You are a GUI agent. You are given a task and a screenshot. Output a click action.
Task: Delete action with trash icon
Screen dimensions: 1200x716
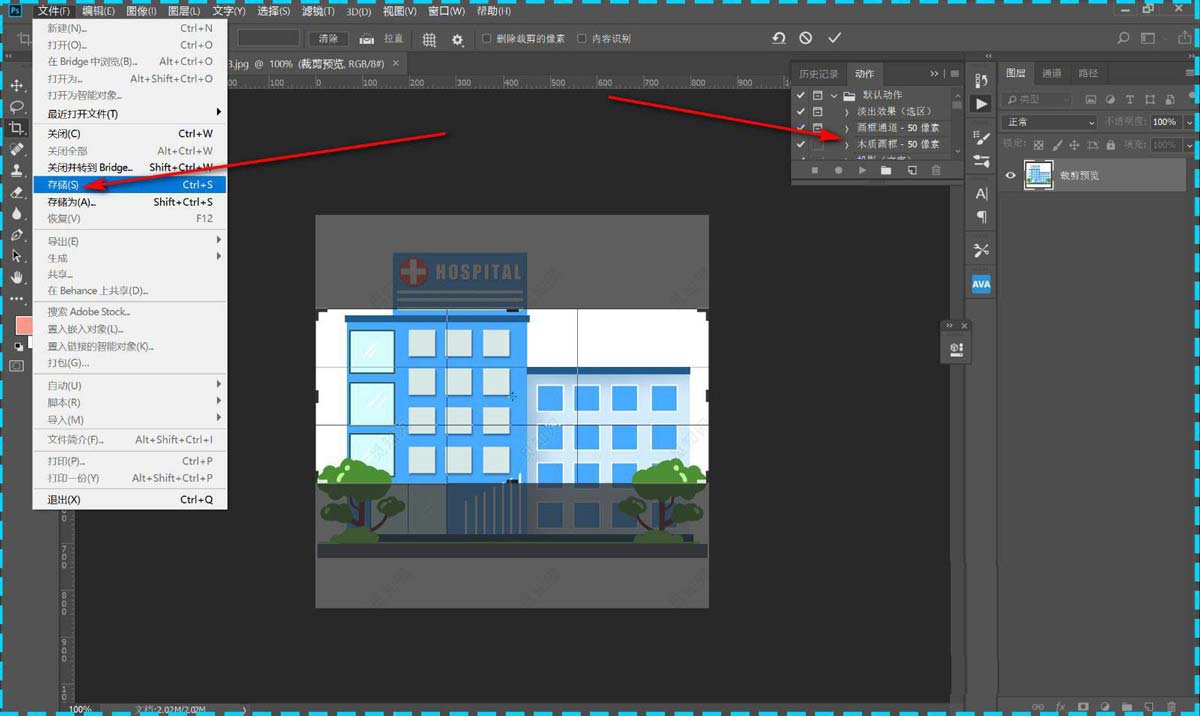[936, 171]
